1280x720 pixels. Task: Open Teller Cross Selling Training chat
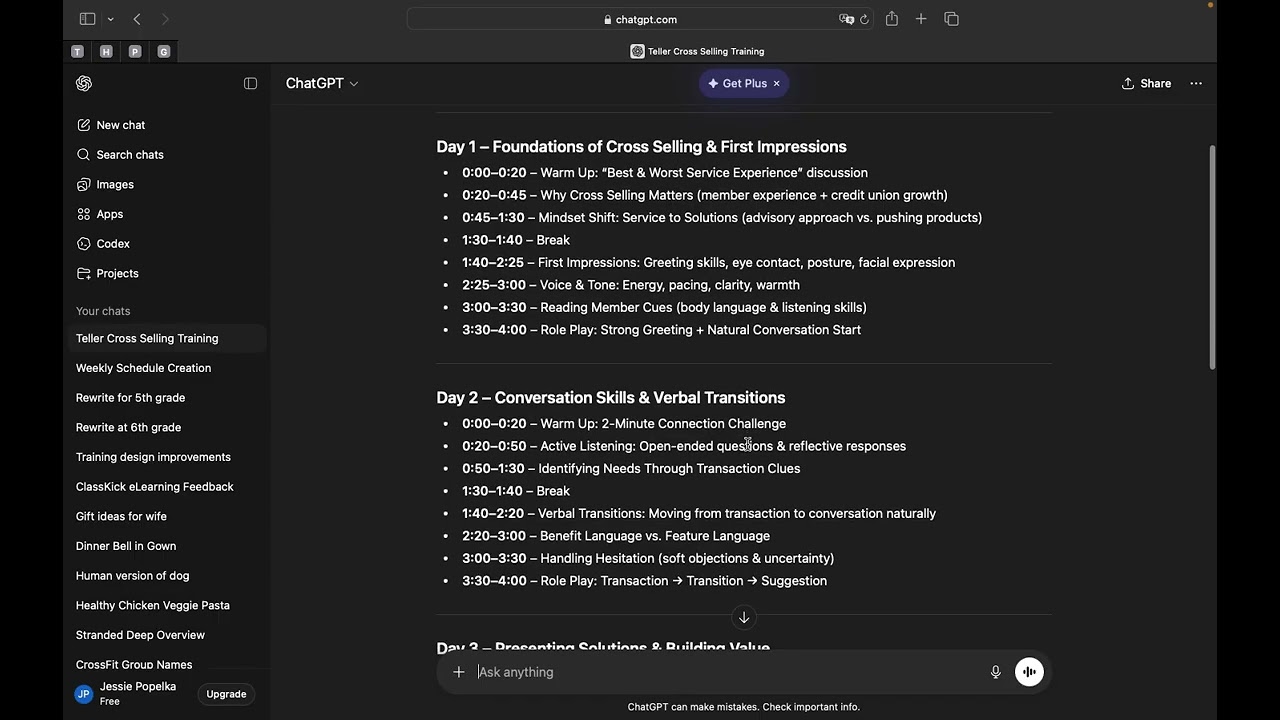(x=166, y=339)
